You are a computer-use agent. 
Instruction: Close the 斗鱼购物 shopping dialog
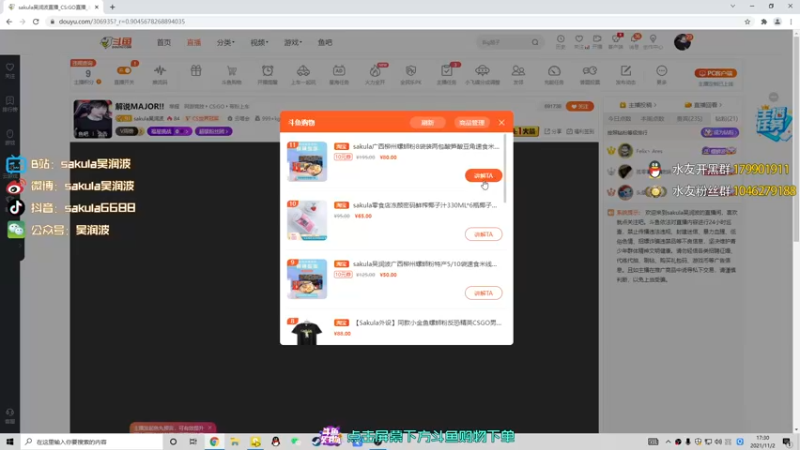[x=502, y=122]
